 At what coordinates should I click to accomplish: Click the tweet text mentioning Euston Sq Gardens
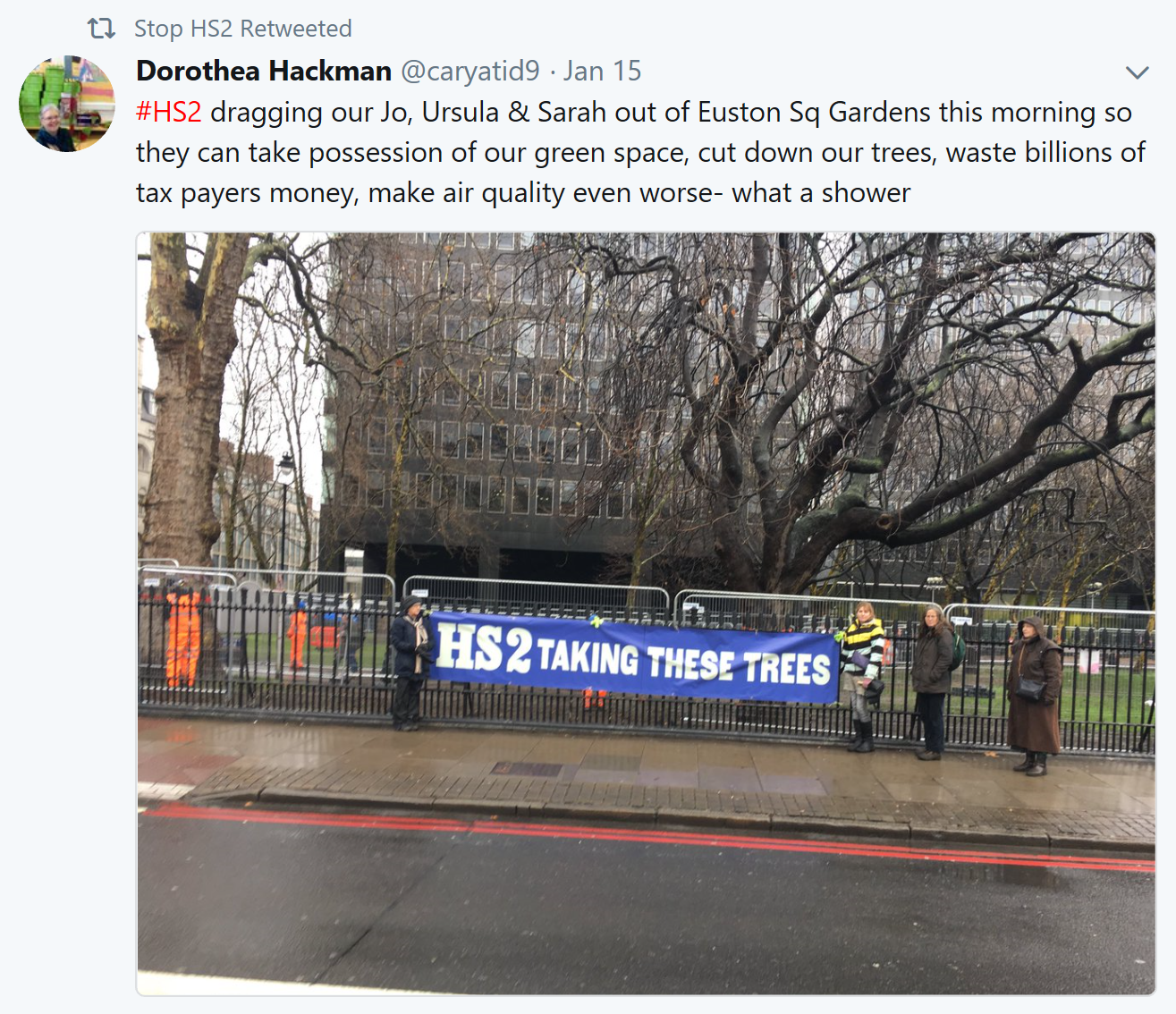click(x=640, y=152)
